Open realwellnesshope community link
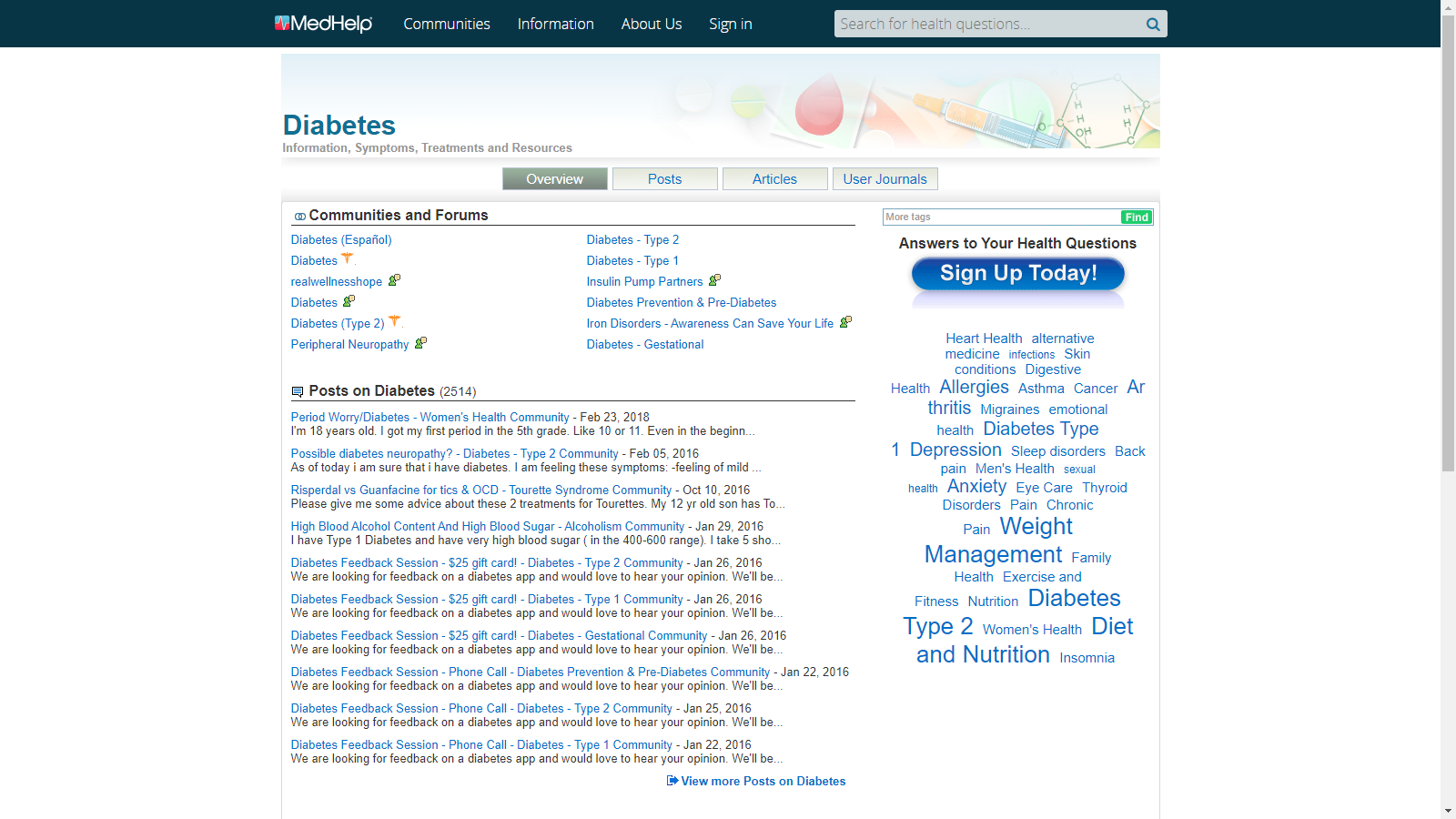 click(x=337, y=282)
